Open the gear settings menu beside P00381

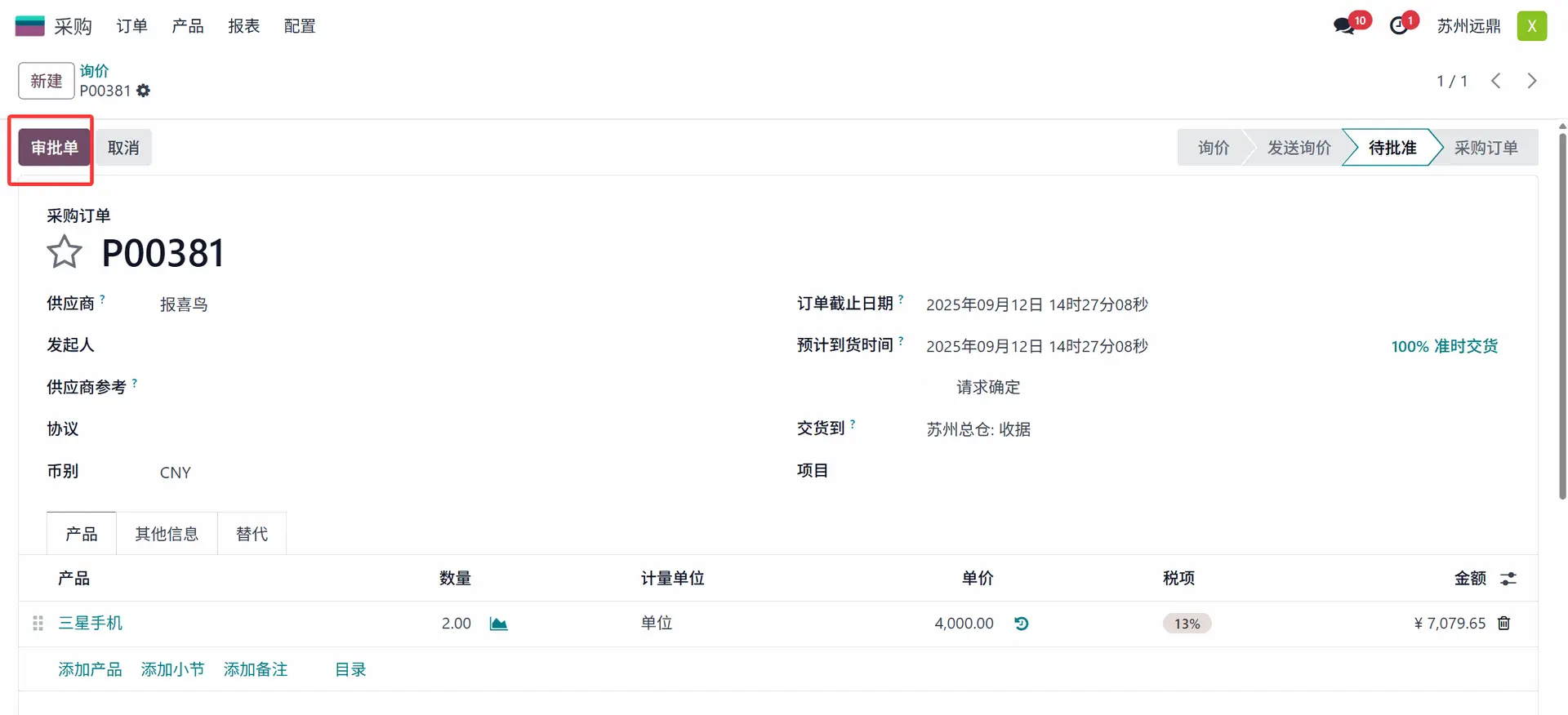coord(144,91)
